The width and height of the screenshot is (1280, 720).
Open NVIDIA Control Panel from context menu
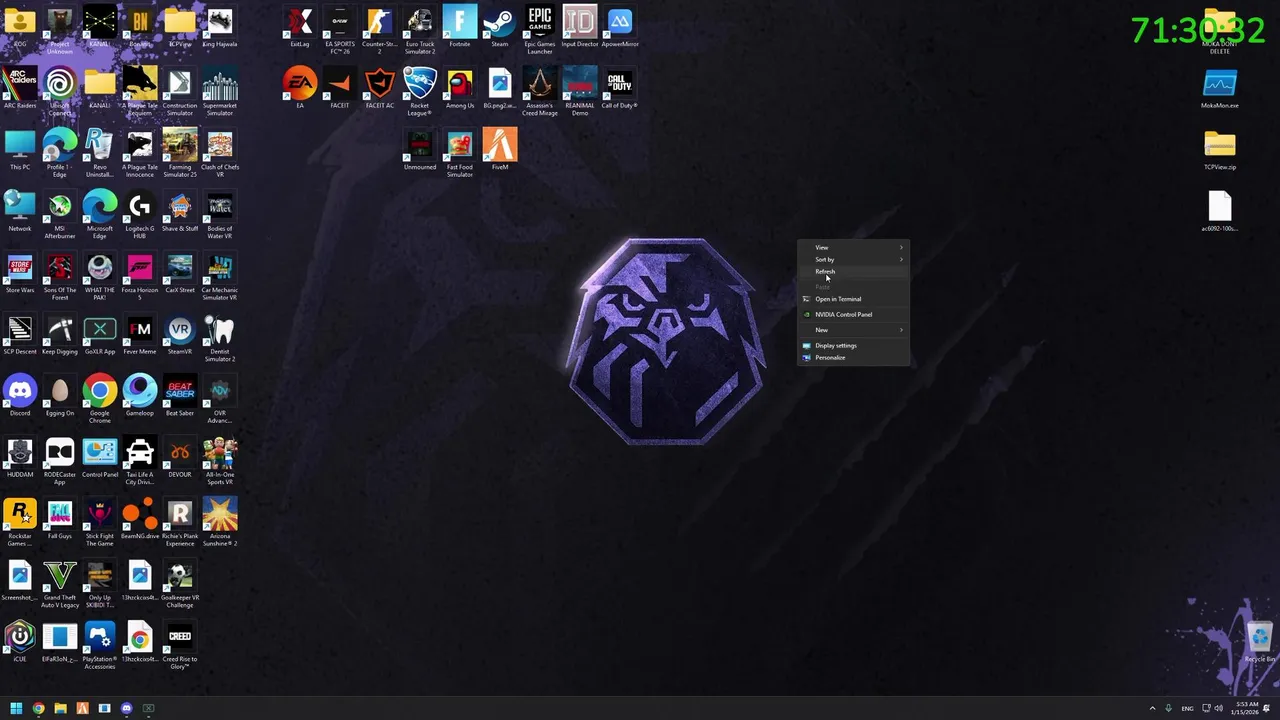(x=854, y=314)
